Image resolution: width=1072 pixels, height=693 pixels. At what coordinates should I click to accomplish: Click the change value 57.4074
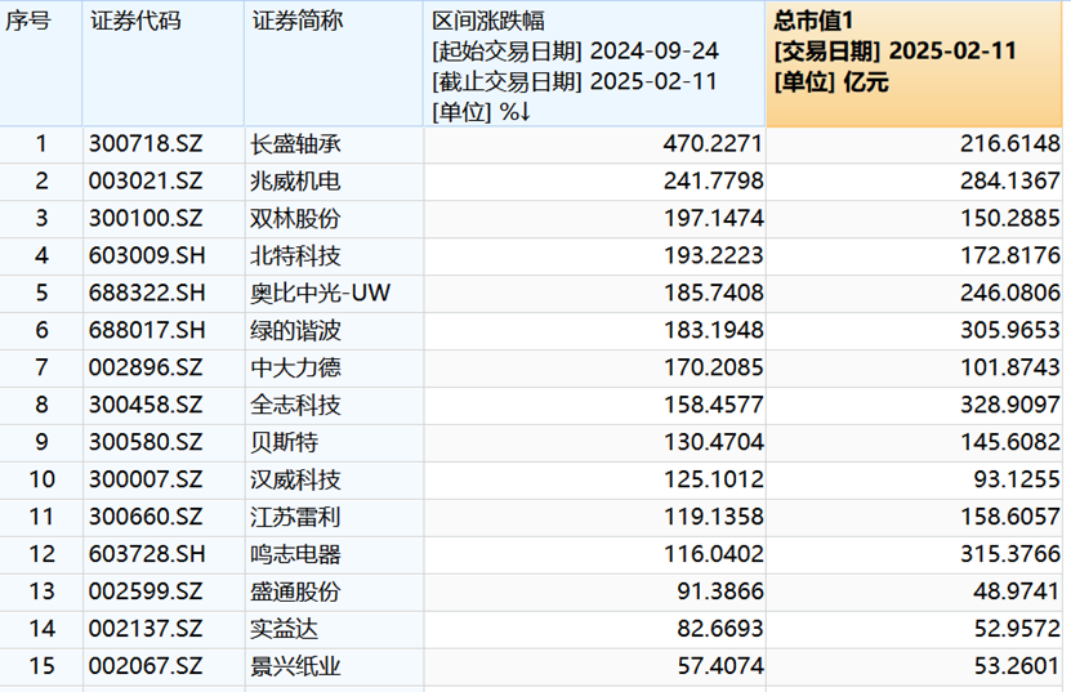[720, 666]
